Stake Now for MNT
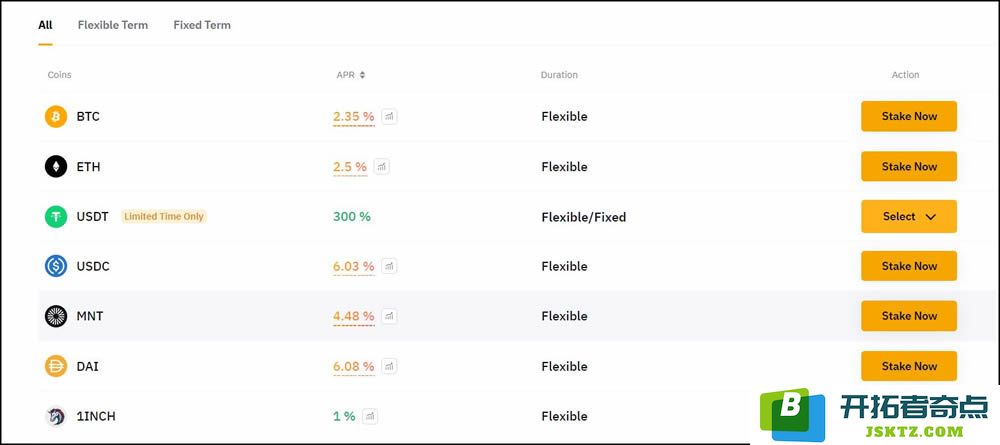Screen dimensions: 1000x445 pos(909,316)
